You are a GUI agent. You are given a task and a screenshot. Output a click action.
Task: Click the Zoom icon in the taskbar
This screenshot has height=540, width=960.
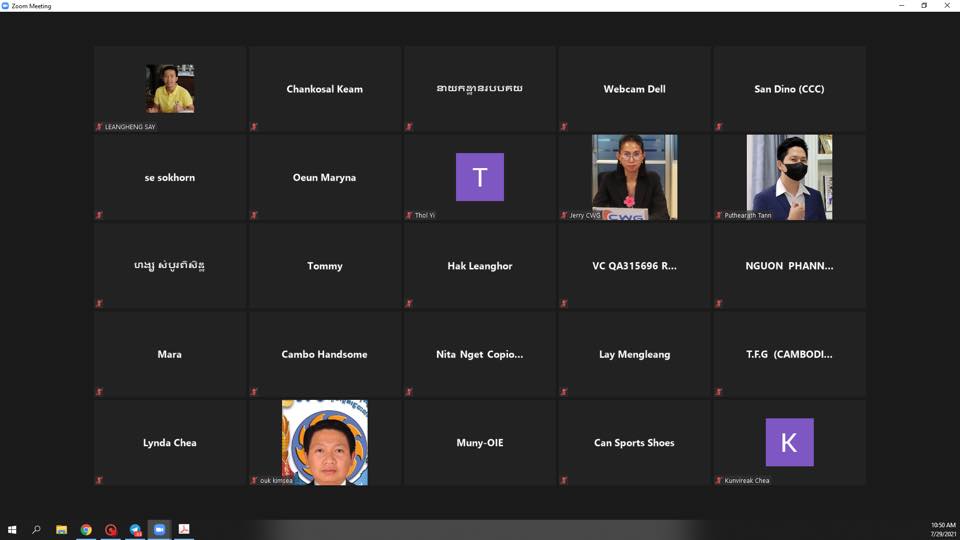click(159, 529)
